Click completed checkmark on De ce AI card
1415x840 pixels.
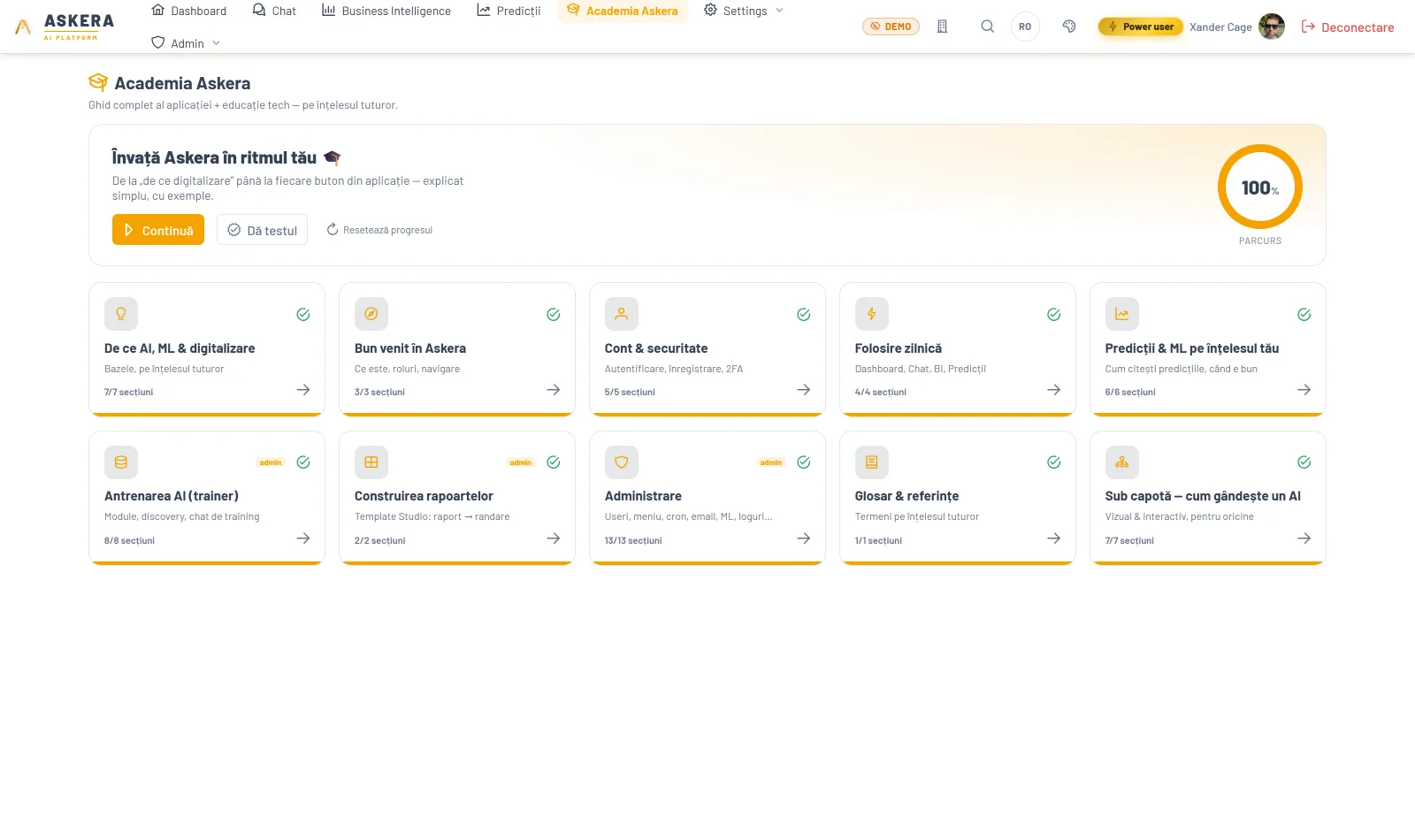click(303, 315)
